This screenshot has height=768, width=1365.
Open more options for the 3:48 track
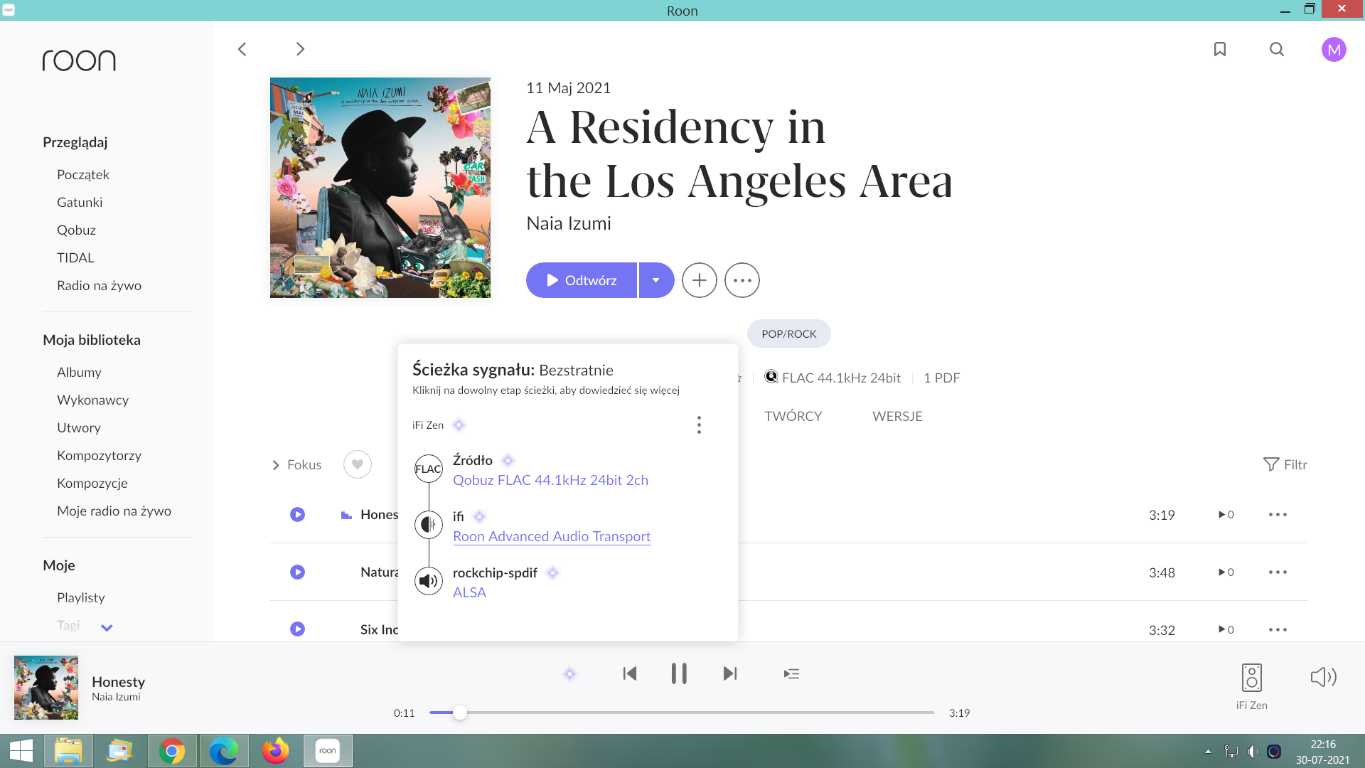pos(1278,572)
